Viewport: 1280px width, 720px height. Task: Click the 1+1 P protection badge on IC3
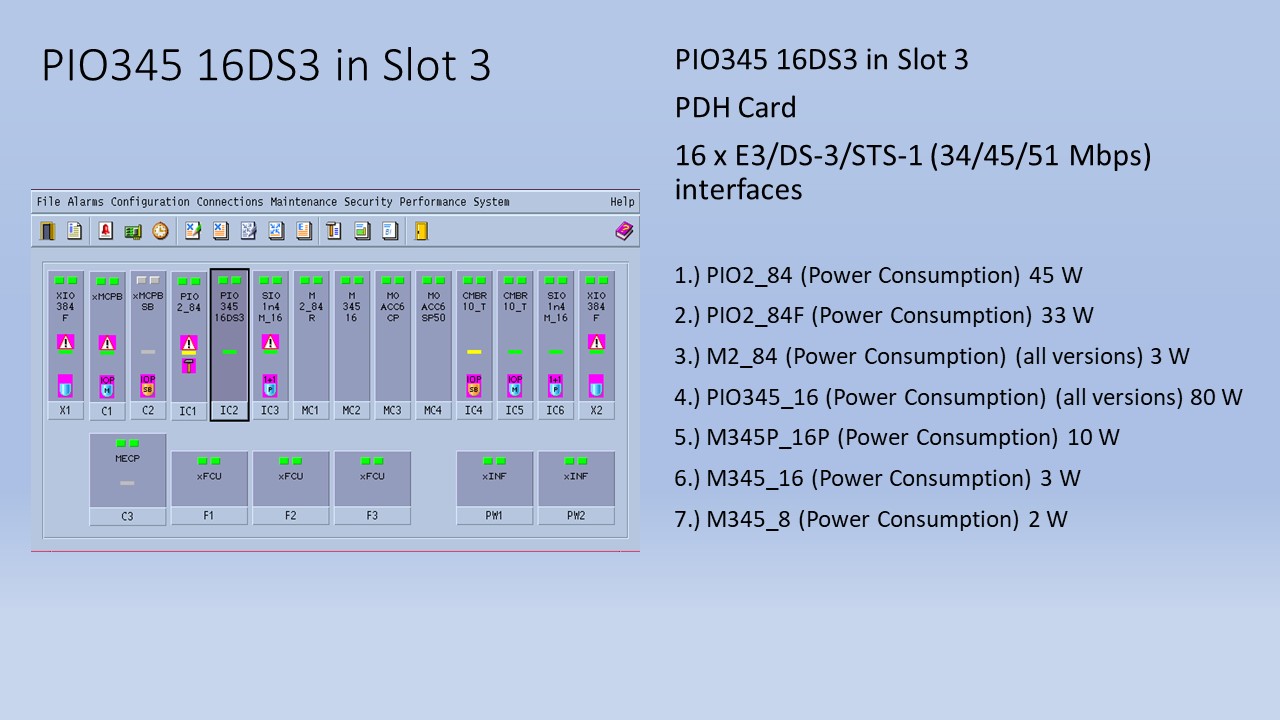271,384
